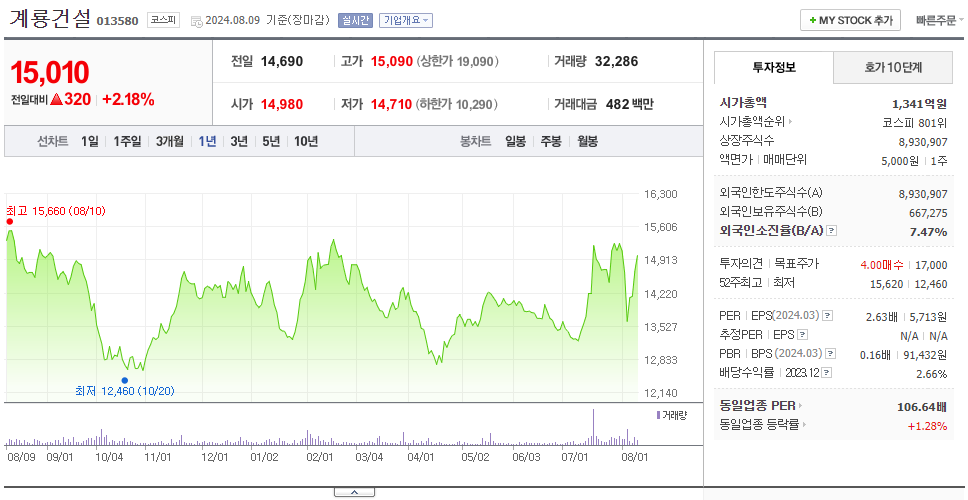Click the 시가총액 value 1,341억원
This screenshot has height=500, width=968.
point(920,104)
